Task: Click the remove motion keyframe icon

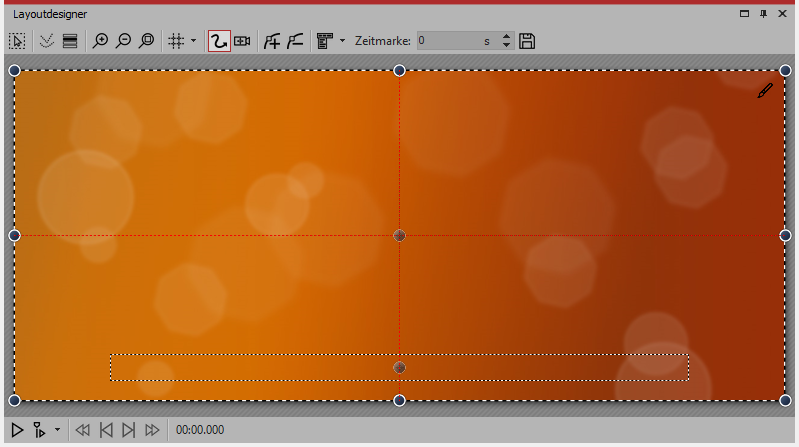Action: [294, 41]
